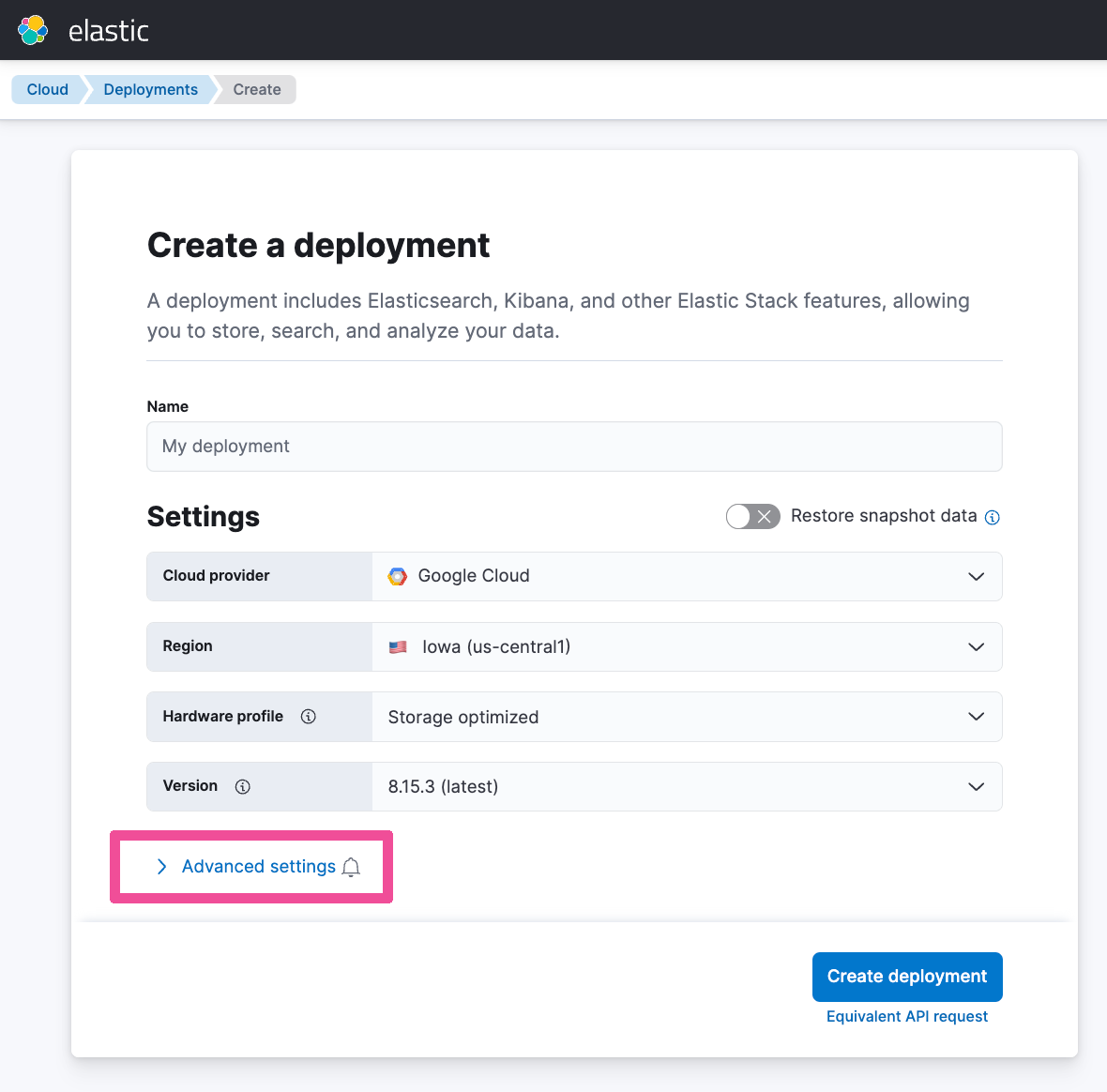Click the Hardware profile label text
The image size is (1107, 1092).
pyautogui.click(x=223, y=717)
